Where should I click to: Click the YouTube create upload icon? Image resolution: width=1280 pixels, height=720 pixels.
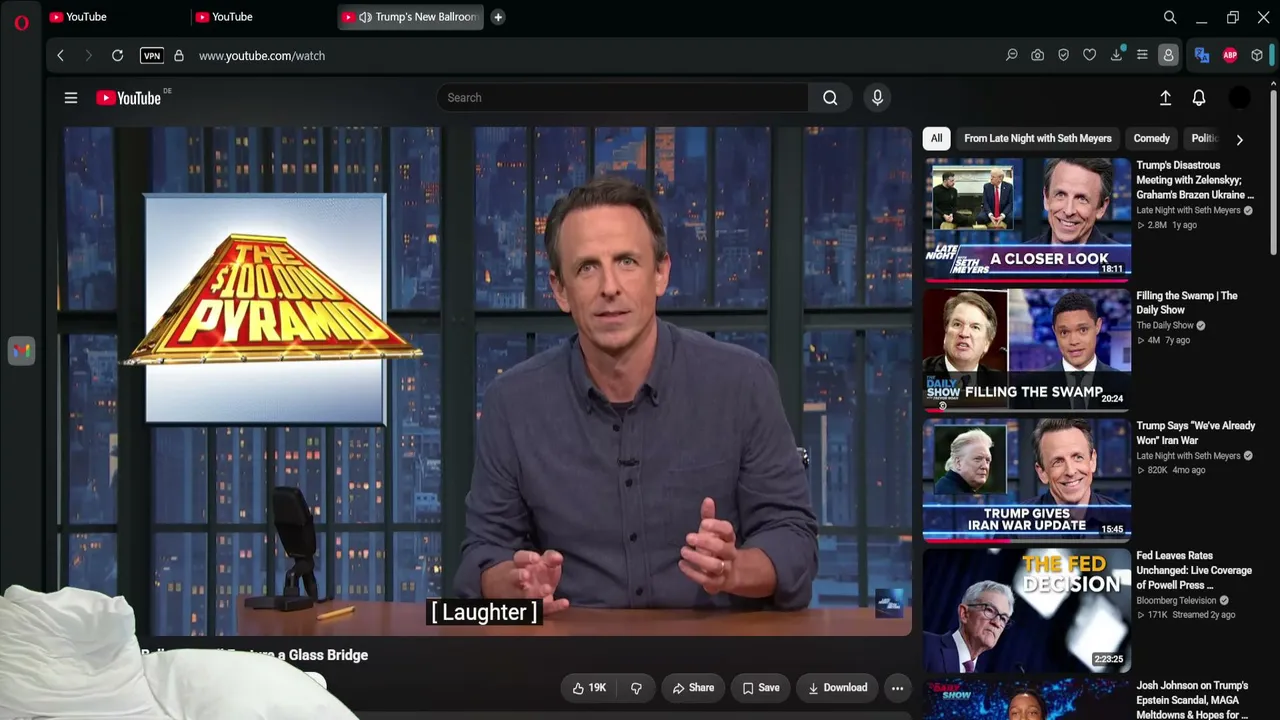pos(1165,98)
